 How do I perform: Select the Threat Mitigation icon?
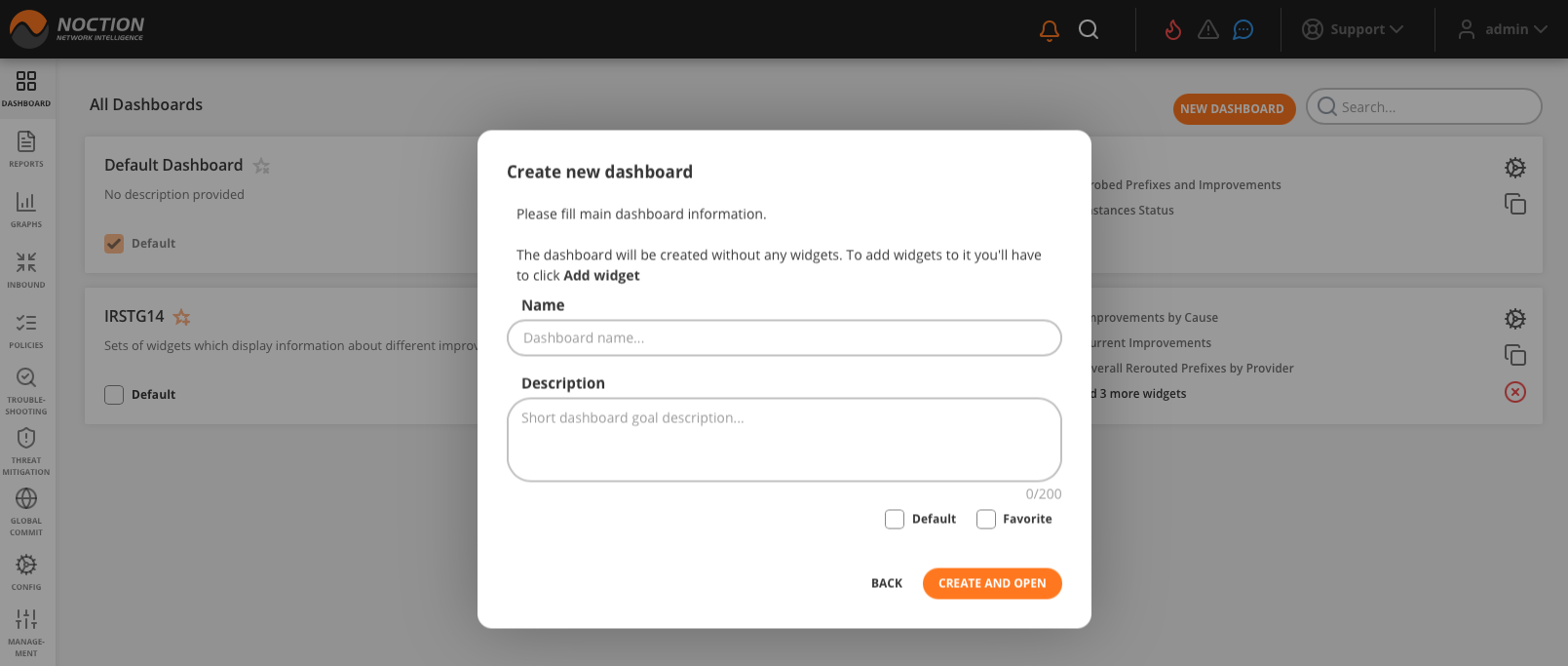pos(26,438)
